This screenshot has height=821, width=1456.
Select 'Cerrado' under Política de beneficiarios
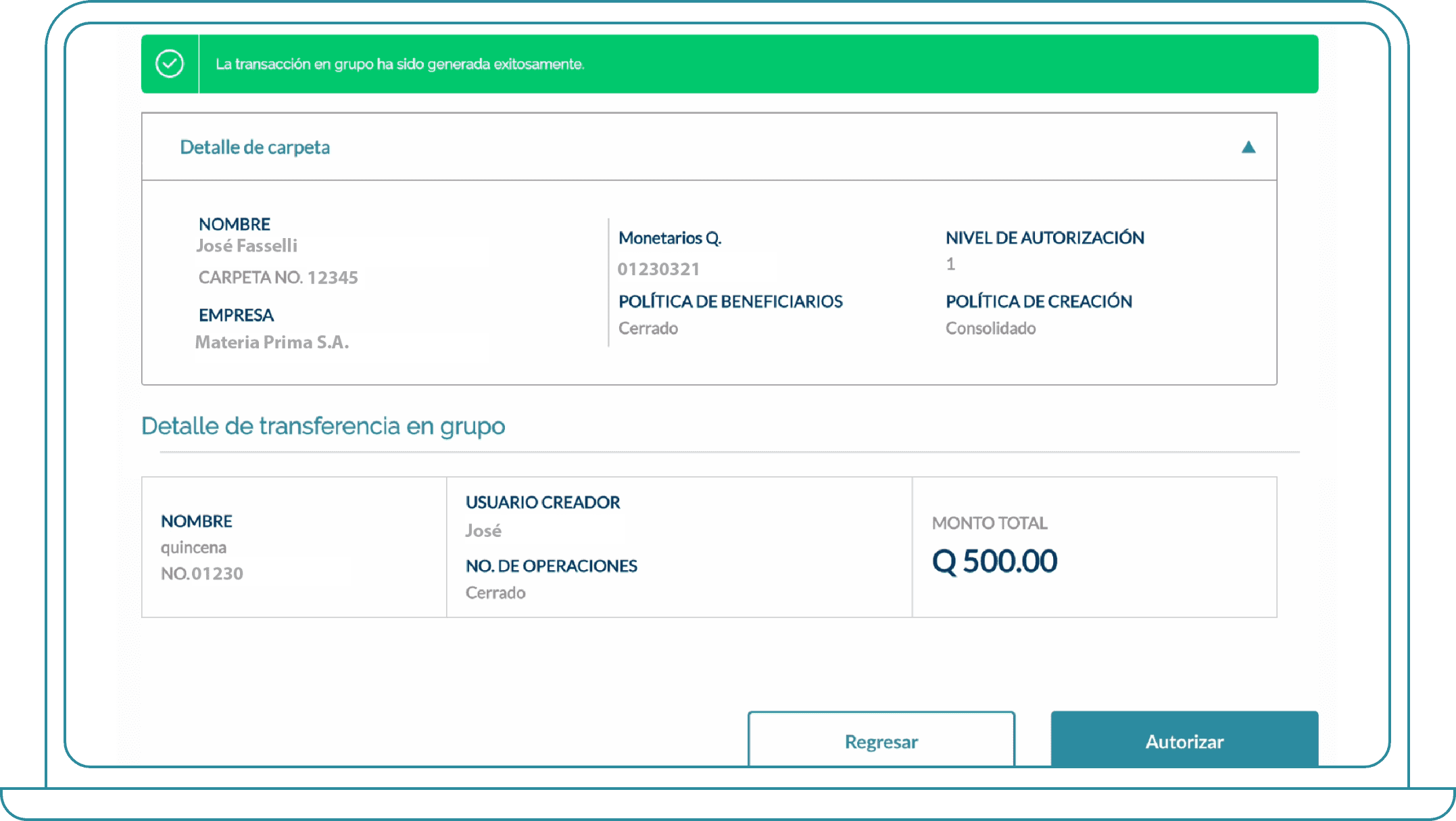tap(648, 328)
